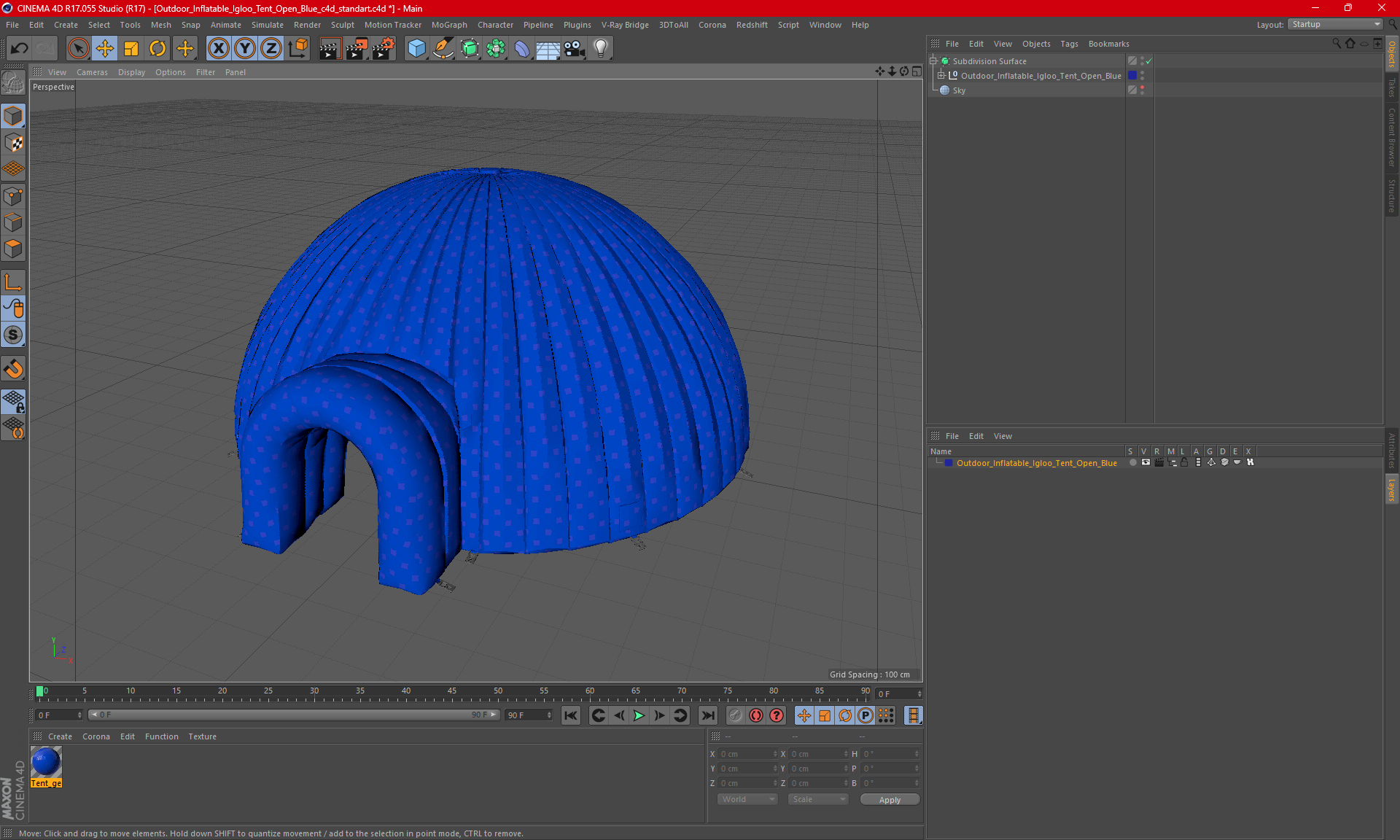This screenshot has height=840, width=1400.
Task: Click the Undo arrow icon
Action: pyautogui.click(x=20, y=49)
